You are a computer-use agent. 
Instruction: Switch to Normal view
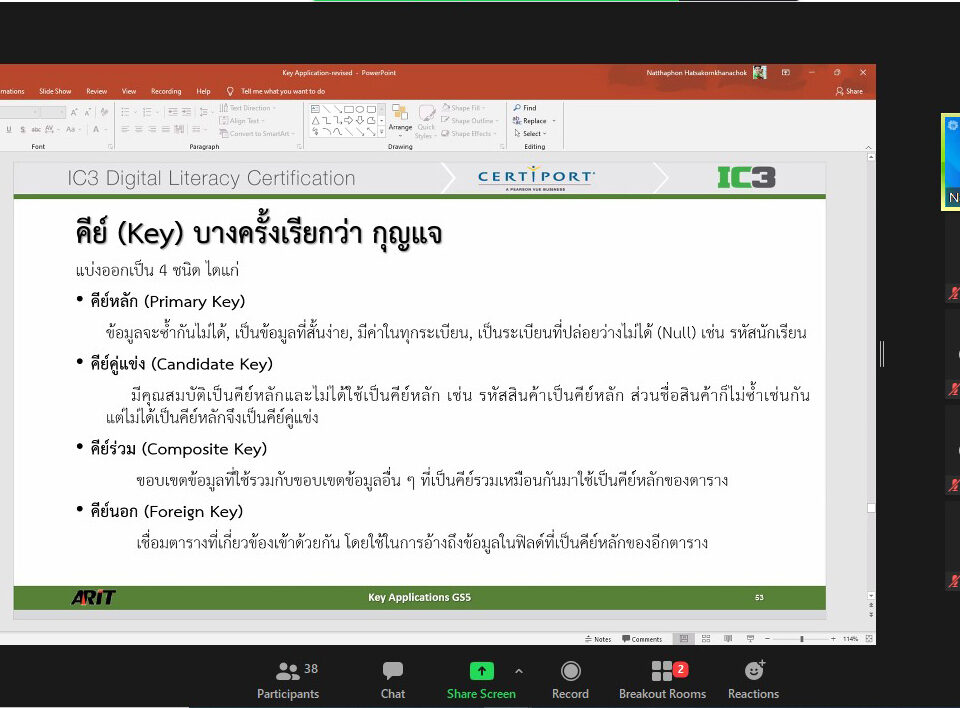(x=684, y=639)
